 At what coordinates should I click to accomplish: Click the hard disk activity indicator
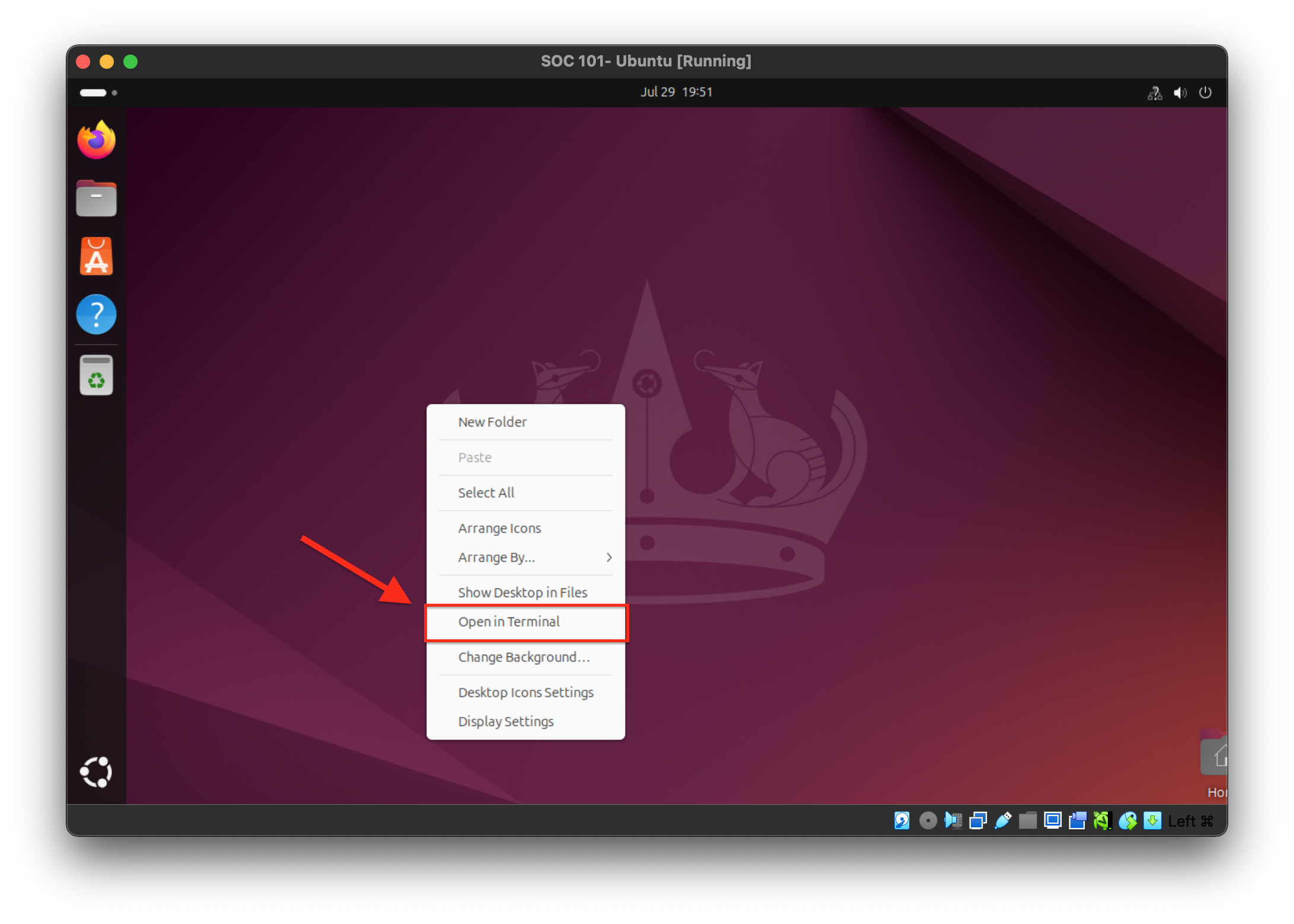pos(902,820)
